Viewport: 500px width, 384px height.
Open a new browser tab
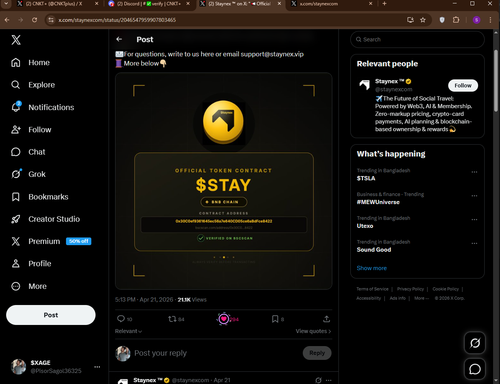384,4
